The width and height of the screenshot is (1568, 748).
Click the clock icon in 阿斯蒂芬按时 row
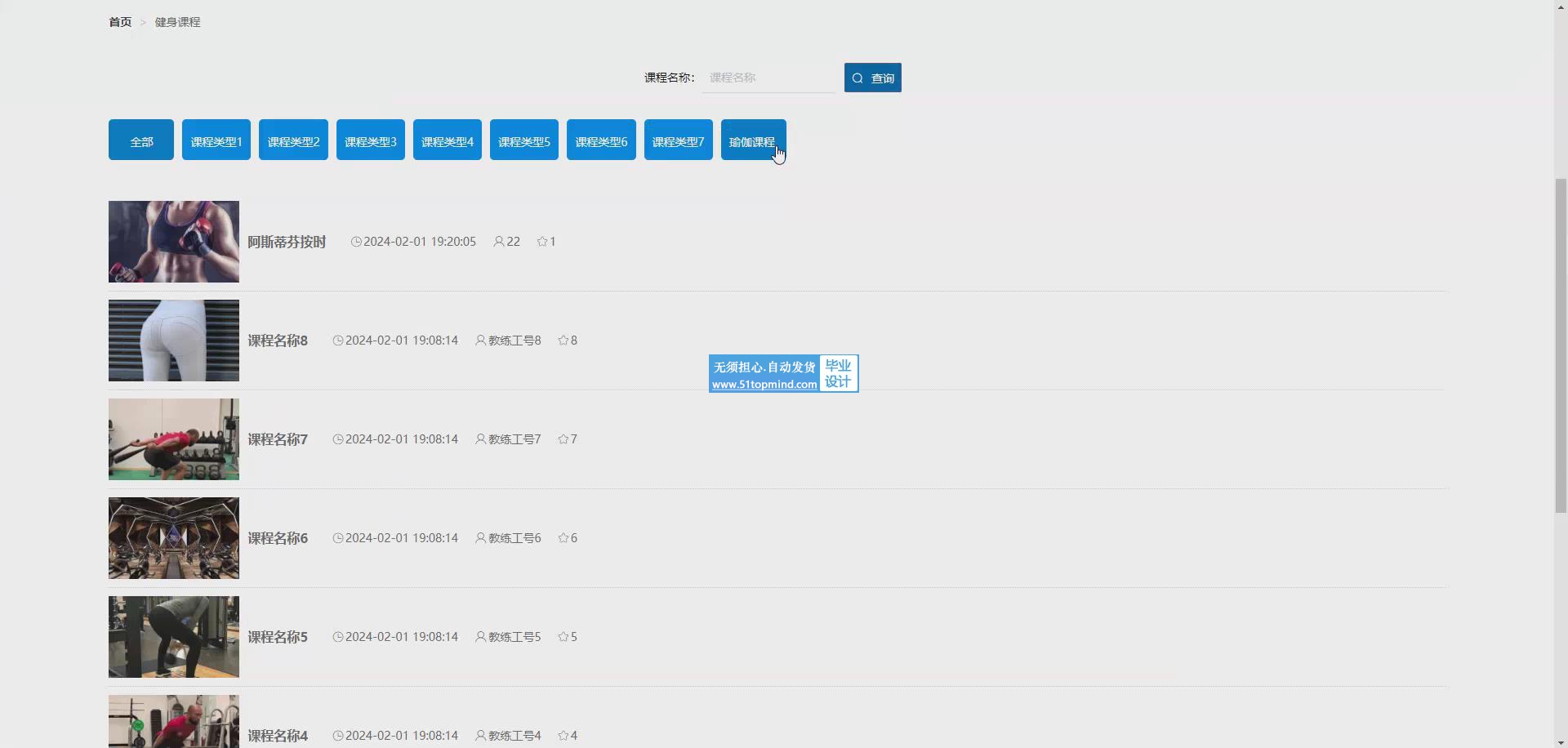point(356,242)
